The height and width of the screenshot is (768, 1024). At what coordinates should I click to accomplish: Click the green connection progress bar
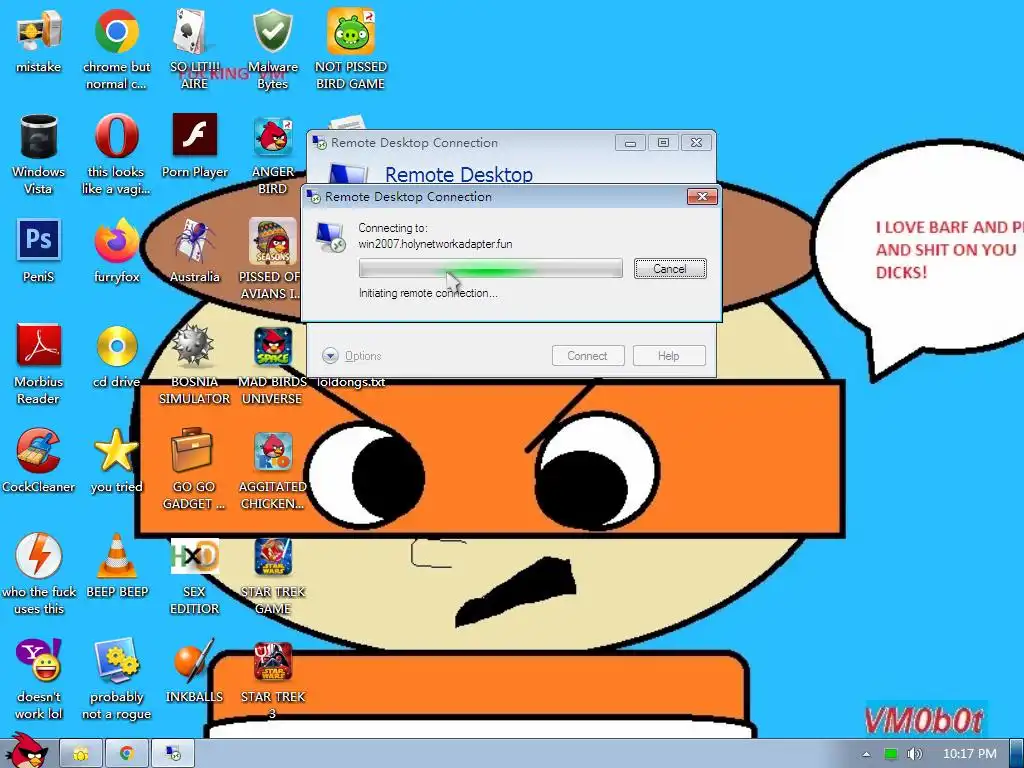(490, 268)
